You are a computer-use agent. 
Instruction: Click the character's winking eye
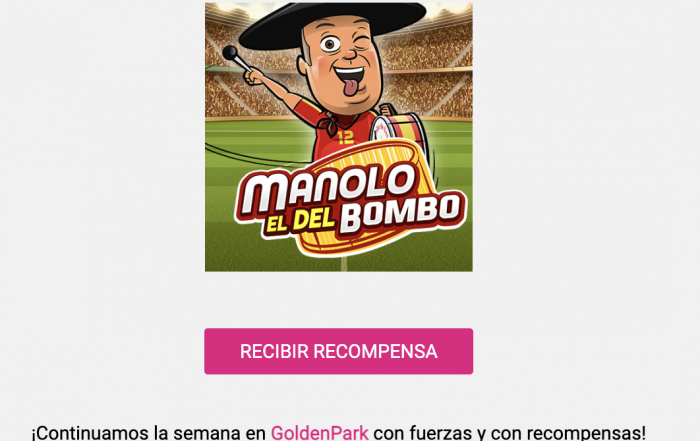click(x=362, y=44)
